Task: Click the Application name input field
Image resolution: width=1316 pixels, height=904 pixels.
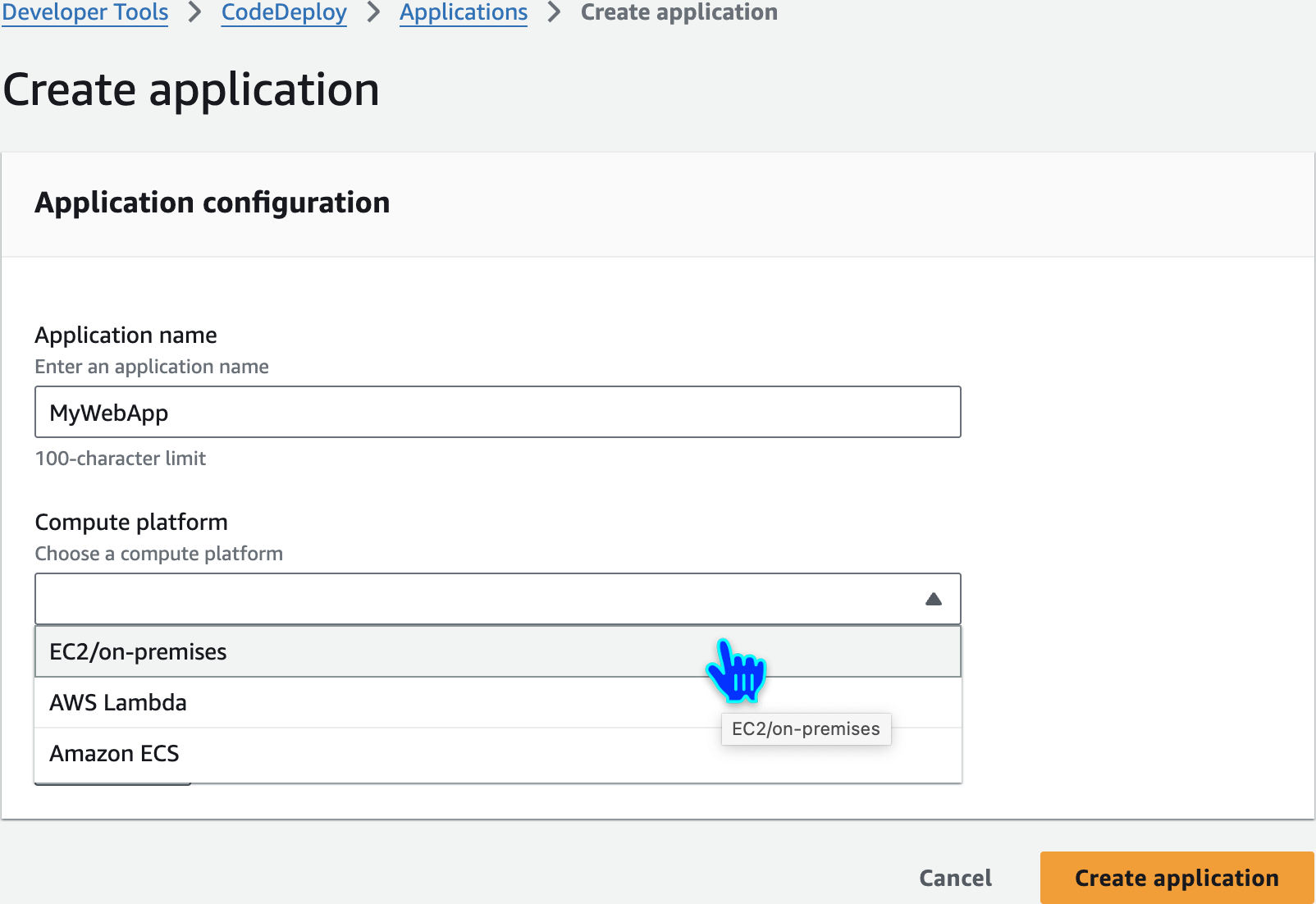Action: tap(498, 412)
